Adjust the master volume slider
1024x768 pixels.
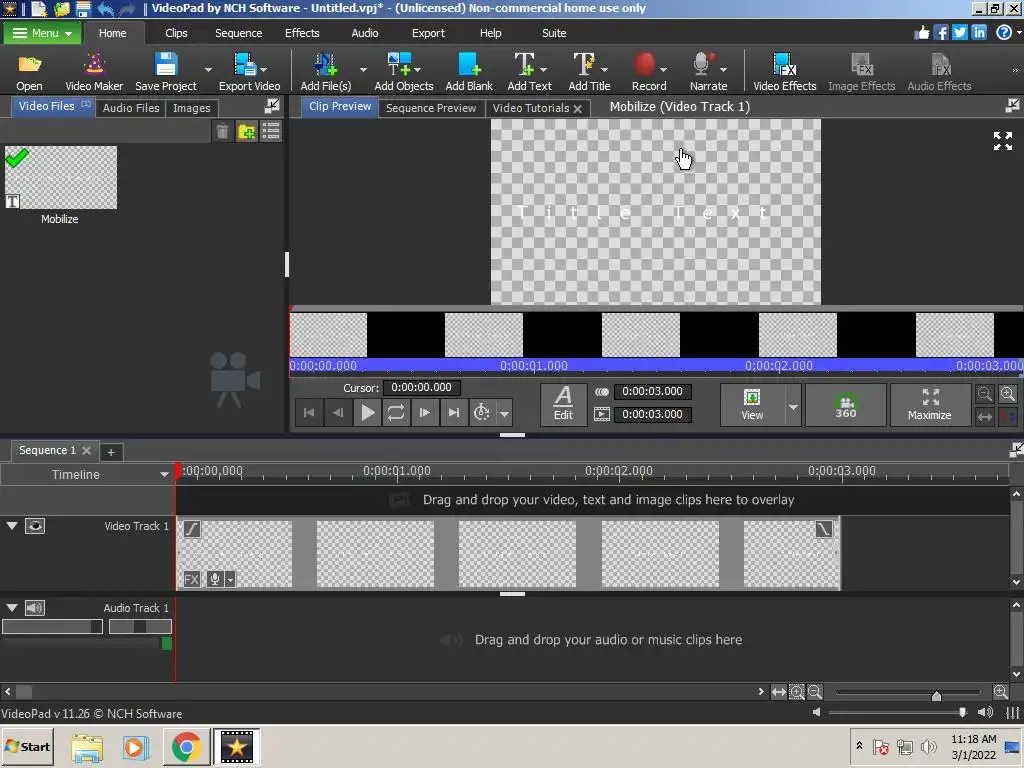(963, 712)
